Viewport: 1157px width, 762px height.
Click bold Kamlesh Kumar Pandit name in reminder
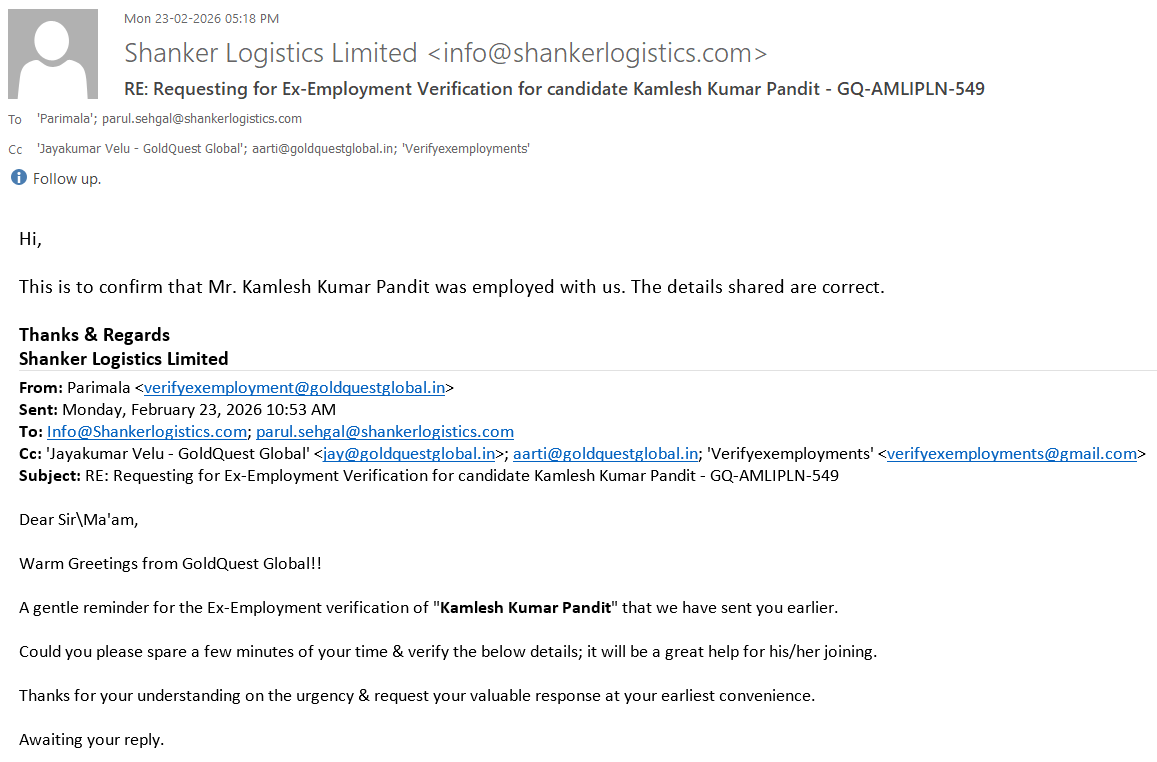(526, 608)
